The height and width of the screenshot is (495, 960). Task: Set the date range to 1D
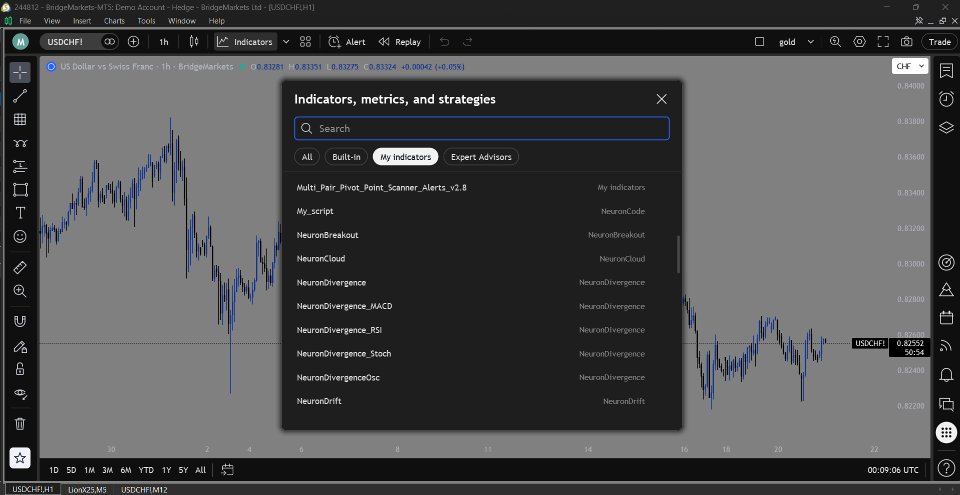tap(54, 470)
